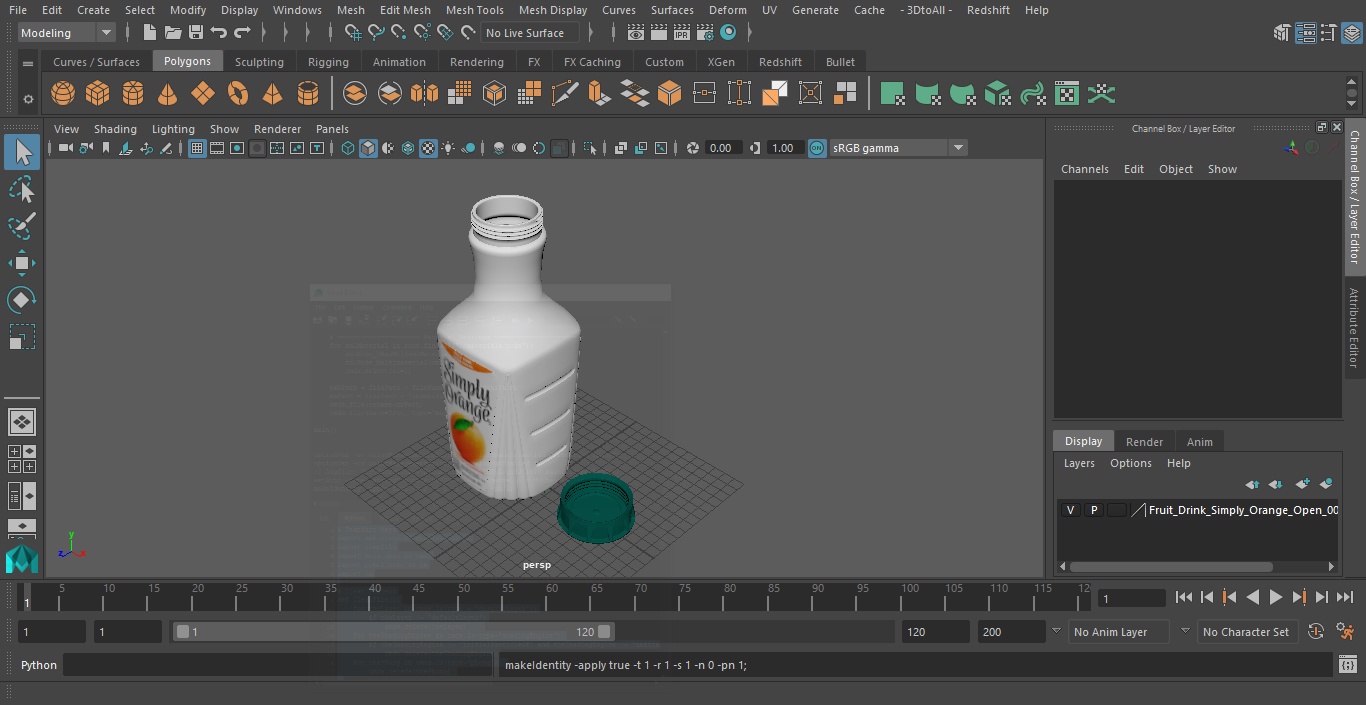Screen dimensions: 1366x705
Task: Activate the Paint selection tool
Action: pos(22,226)
